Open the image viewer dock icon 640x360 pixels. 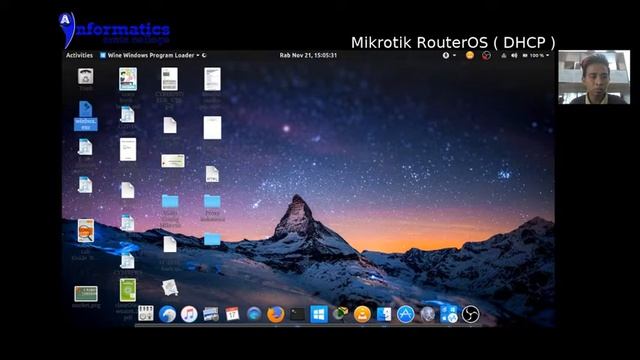pyautogui.click(x=211, y=314)
